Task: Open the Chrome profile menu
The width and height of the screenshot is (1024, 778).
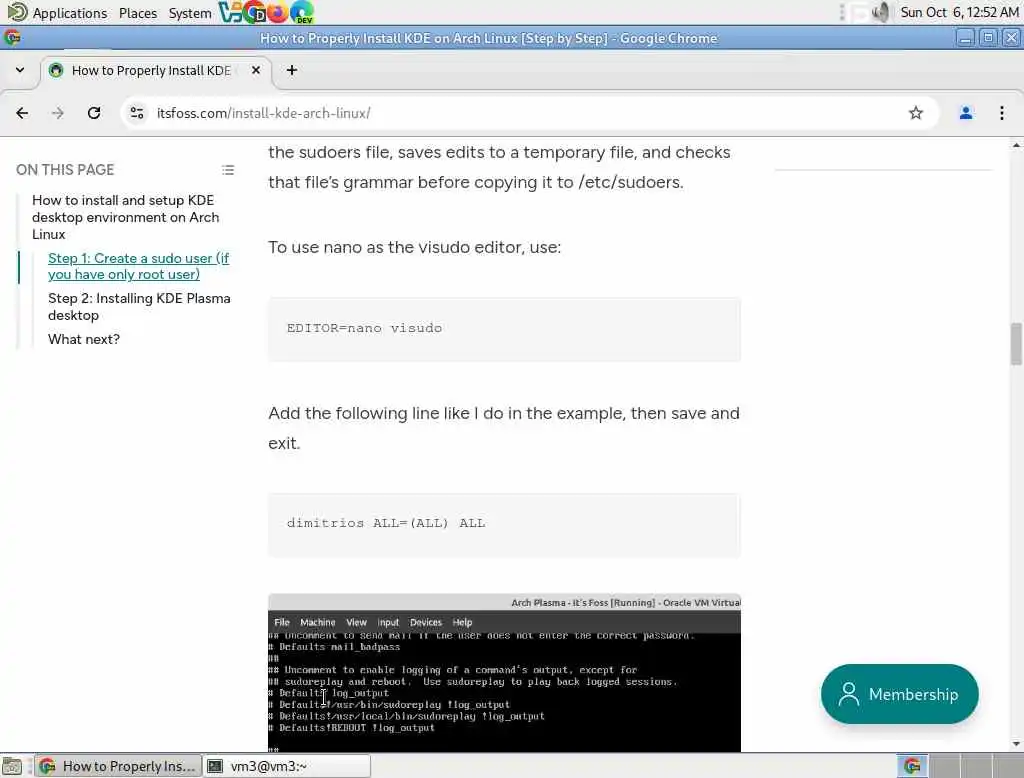Action: pyautogui.click(x=965, y=113)
